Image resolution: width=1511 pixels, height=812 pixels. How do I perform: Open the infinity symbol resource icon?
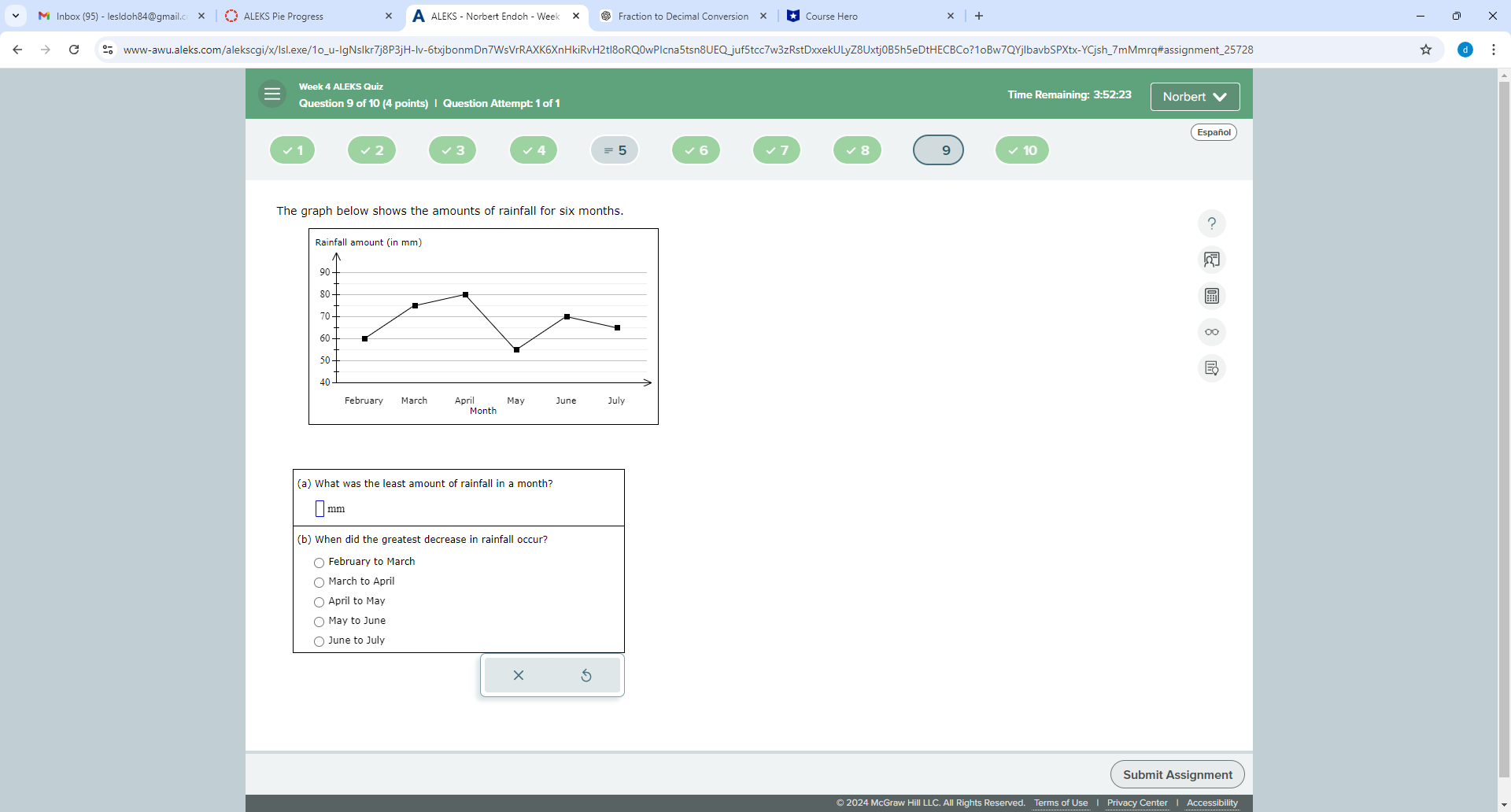coord(1212,332)
